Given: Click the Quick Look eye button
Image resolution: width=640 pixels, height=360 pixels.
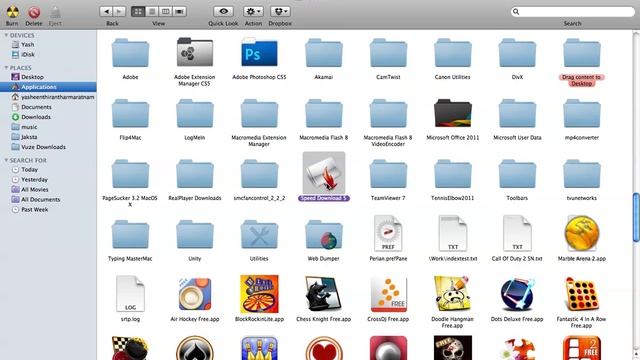Looking at the screenshot, I should click(223, 11).
